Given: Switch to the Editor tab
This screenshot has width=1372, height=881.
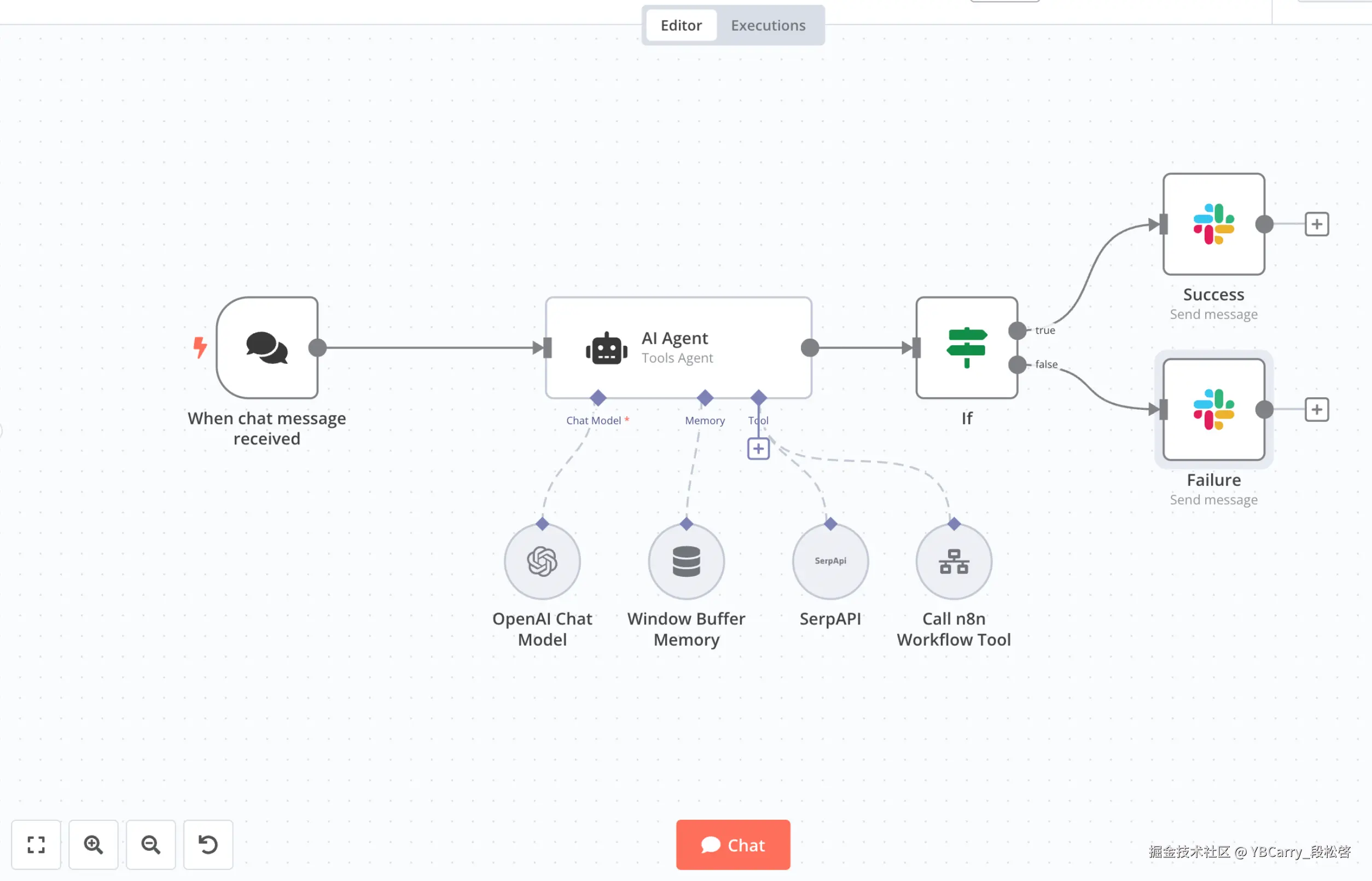Looking at the screenshot, I should pos(681,25).
